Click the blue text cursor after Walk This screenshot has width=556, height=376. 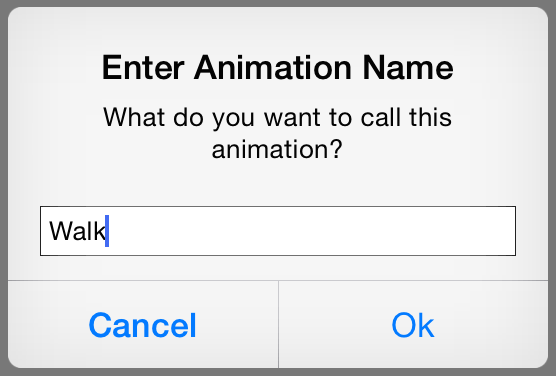[x=107, y=231]
